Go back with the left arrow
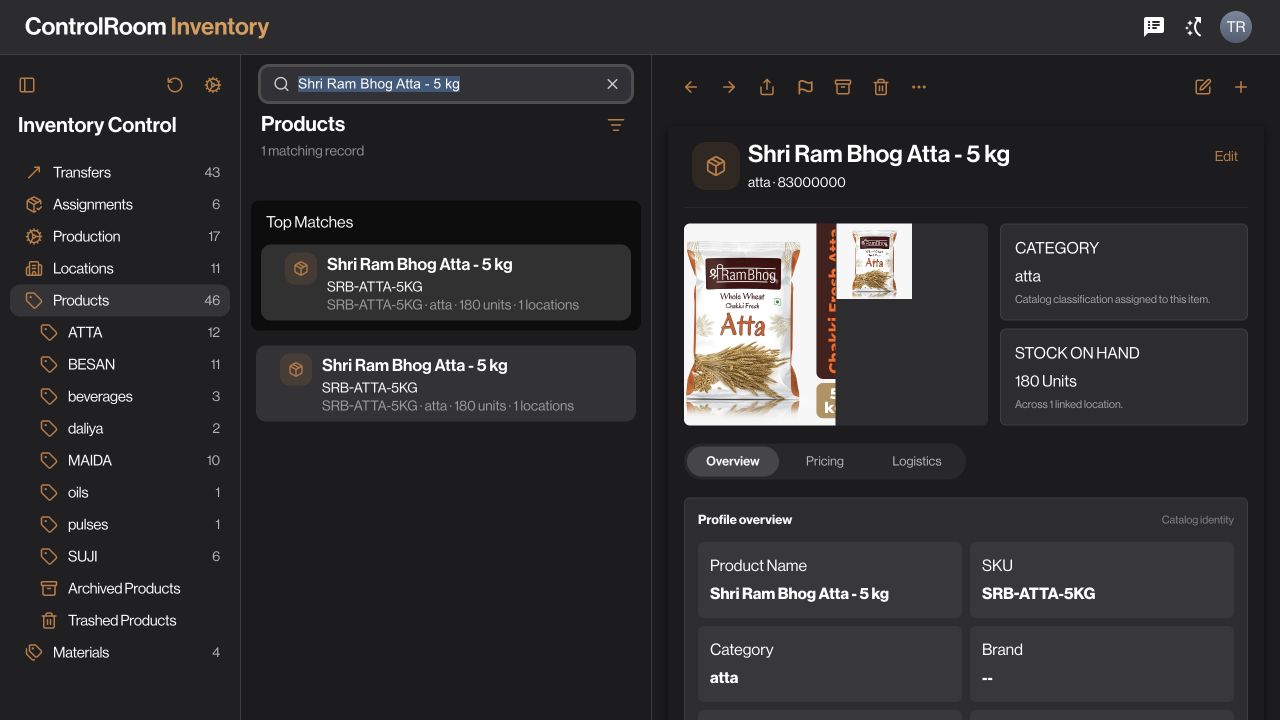The width and height of the screenshot is (1280, 720). [x=691, y=87]
